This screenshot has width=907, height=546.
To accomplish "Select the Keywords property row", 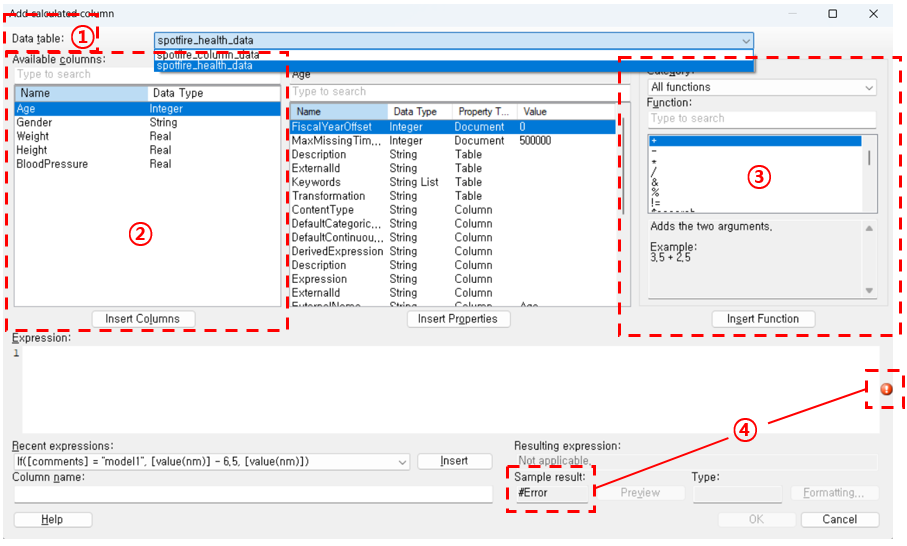I will [x=453, y=182].
